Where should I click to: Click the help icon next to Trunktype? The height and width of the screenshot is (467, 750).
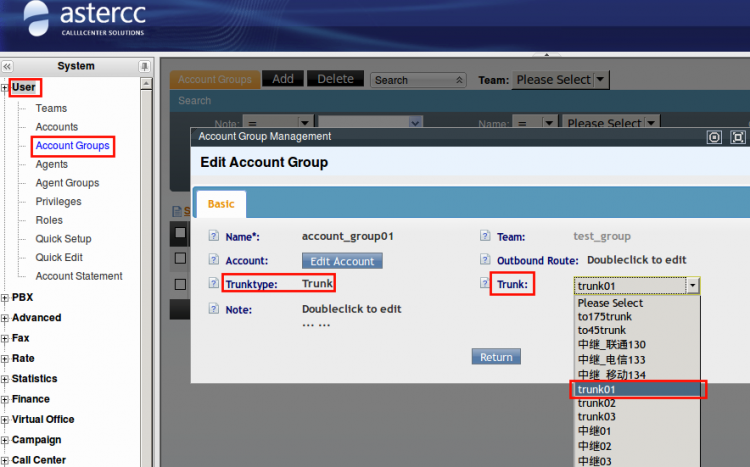(213, 284)
